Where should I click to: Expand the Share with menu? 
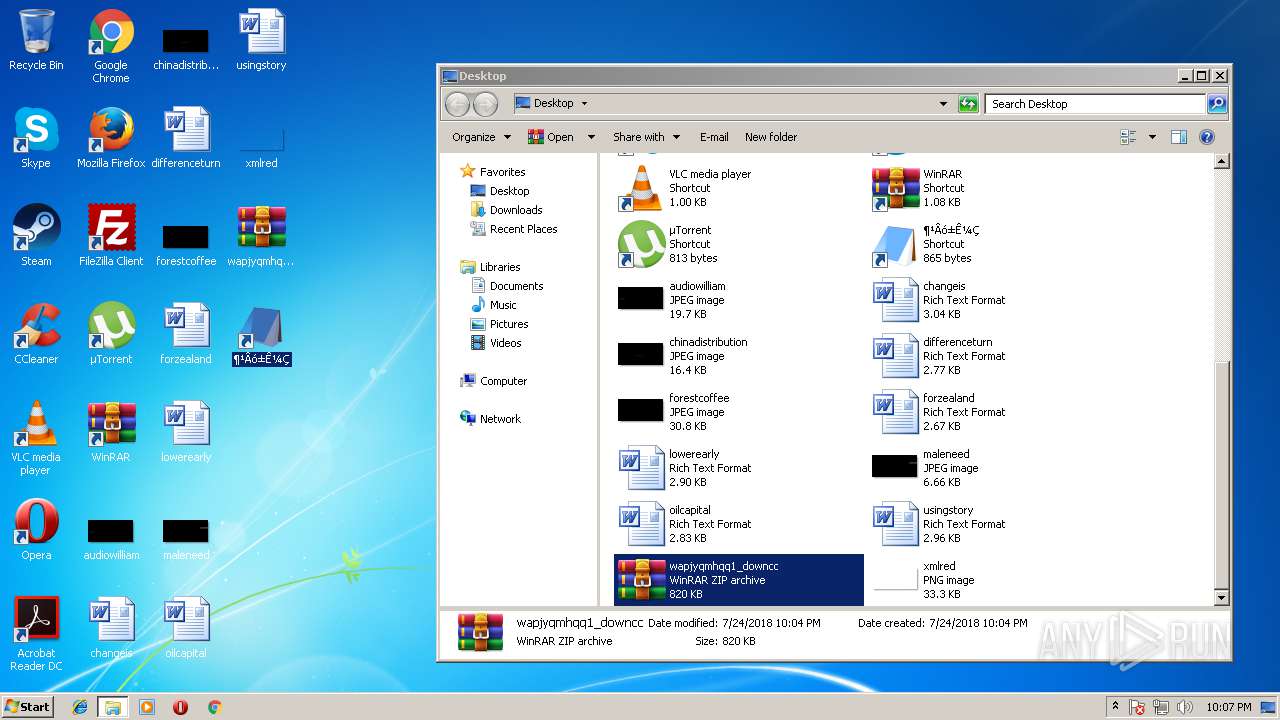tap(646, 137)
